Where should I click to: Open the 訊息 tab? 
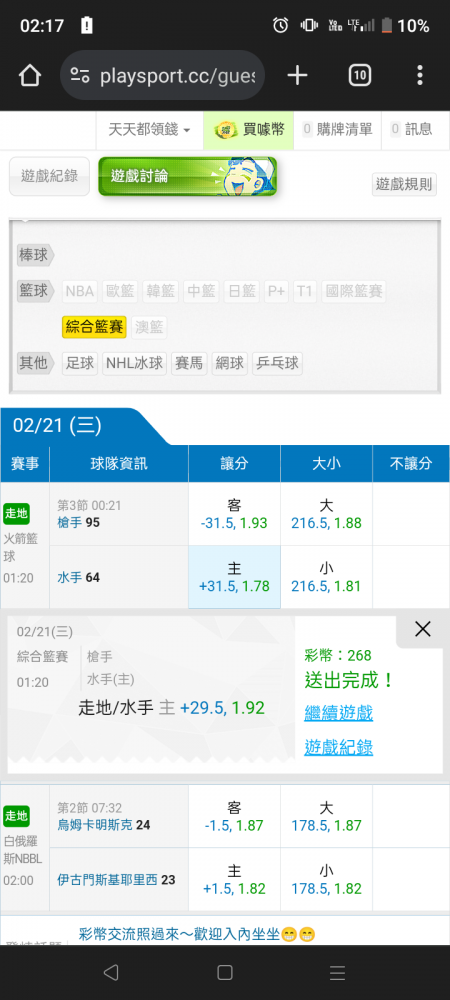pyautogui.click(x=411, y=130)
